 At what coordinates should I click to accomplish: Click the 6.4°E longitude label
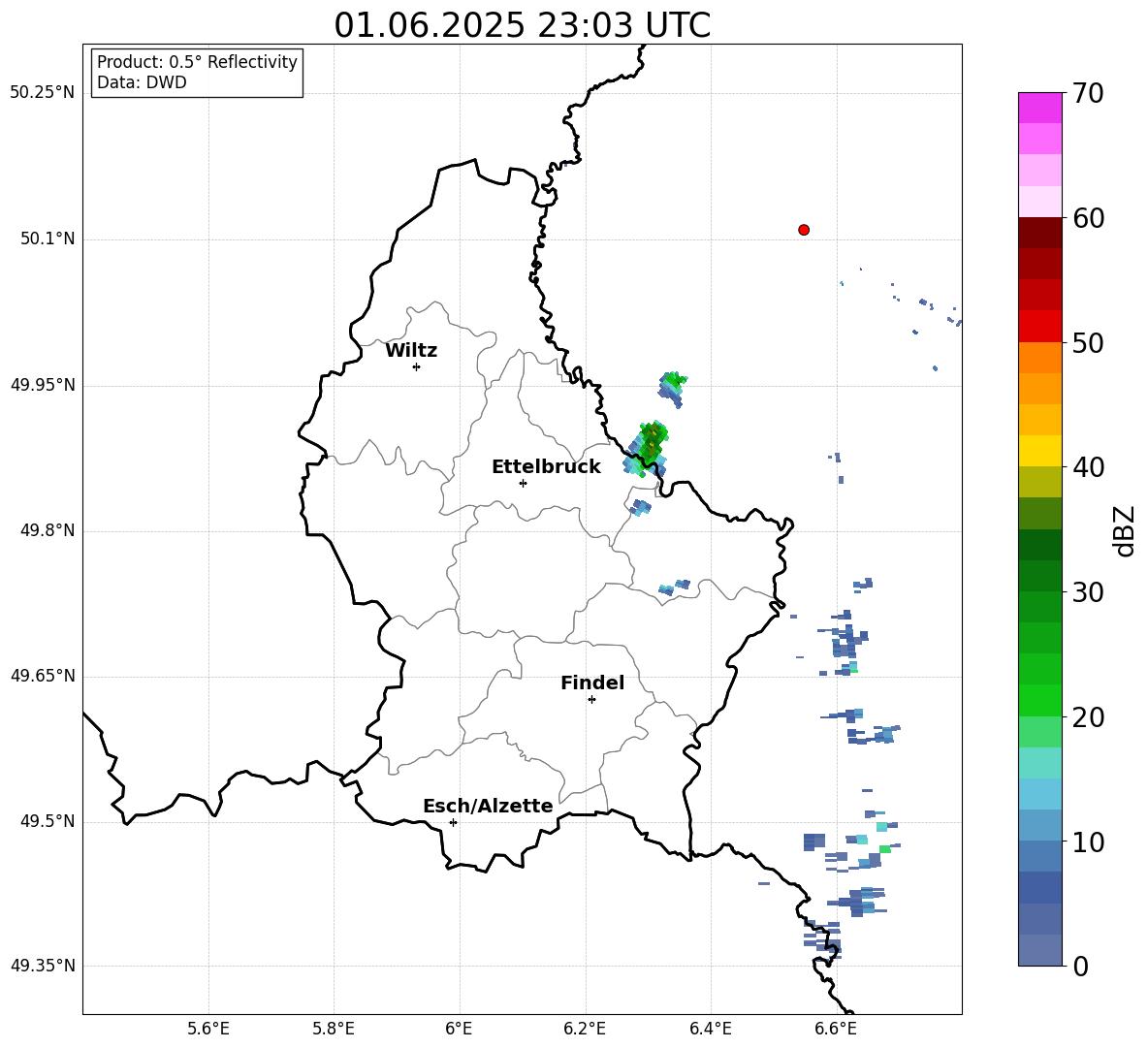click(x=710, y=1029)
